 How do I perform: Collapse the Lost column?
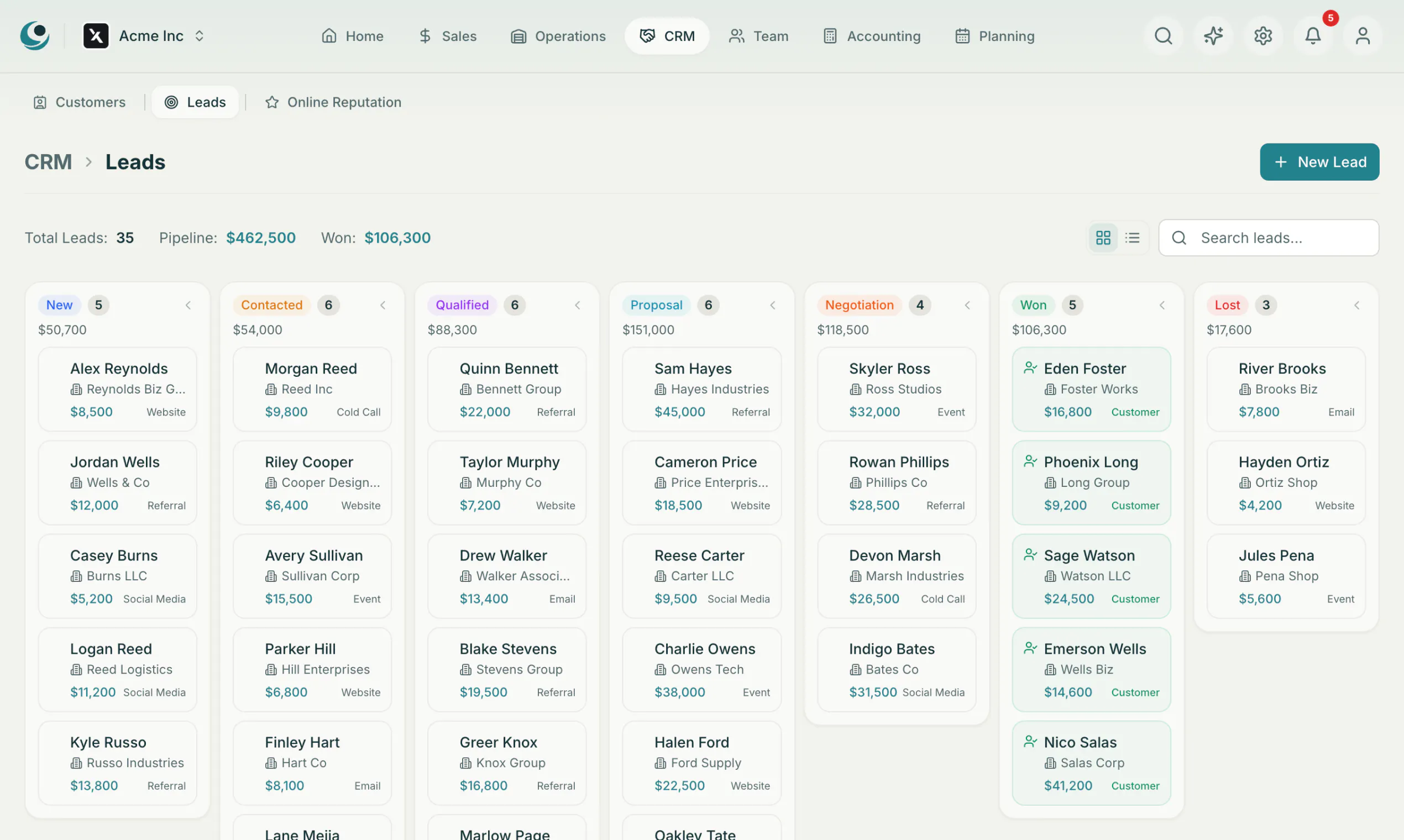click(1357, 305)
